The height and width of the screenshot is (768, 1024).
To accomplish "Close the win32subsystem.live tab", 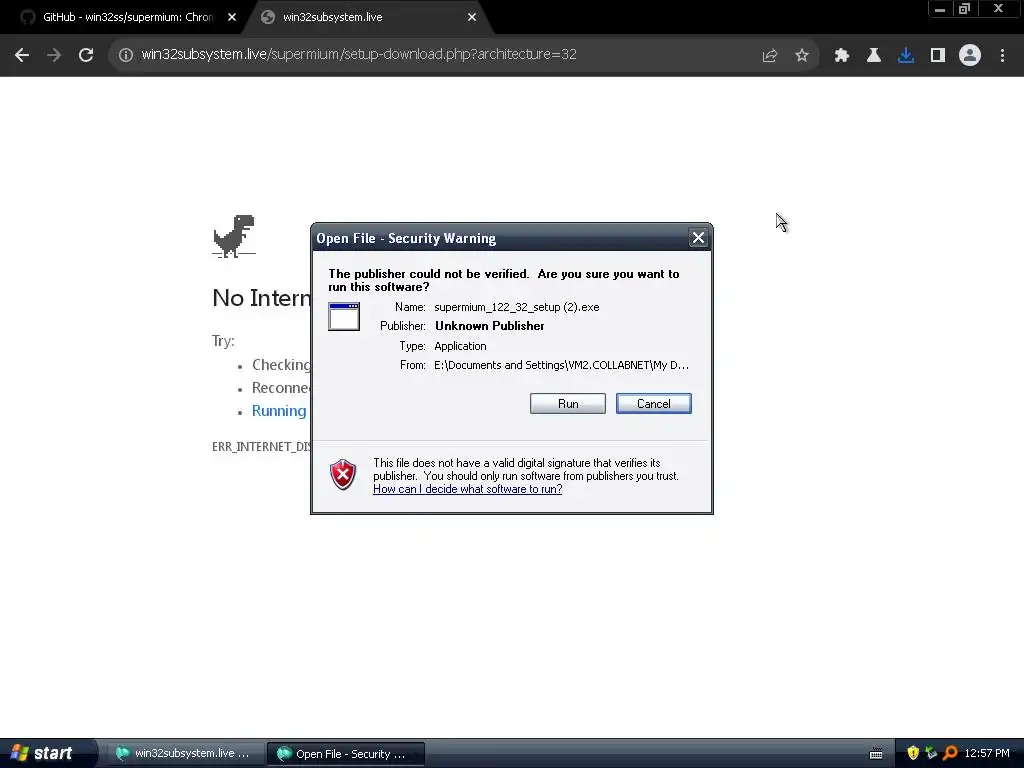I will [472, 18].
